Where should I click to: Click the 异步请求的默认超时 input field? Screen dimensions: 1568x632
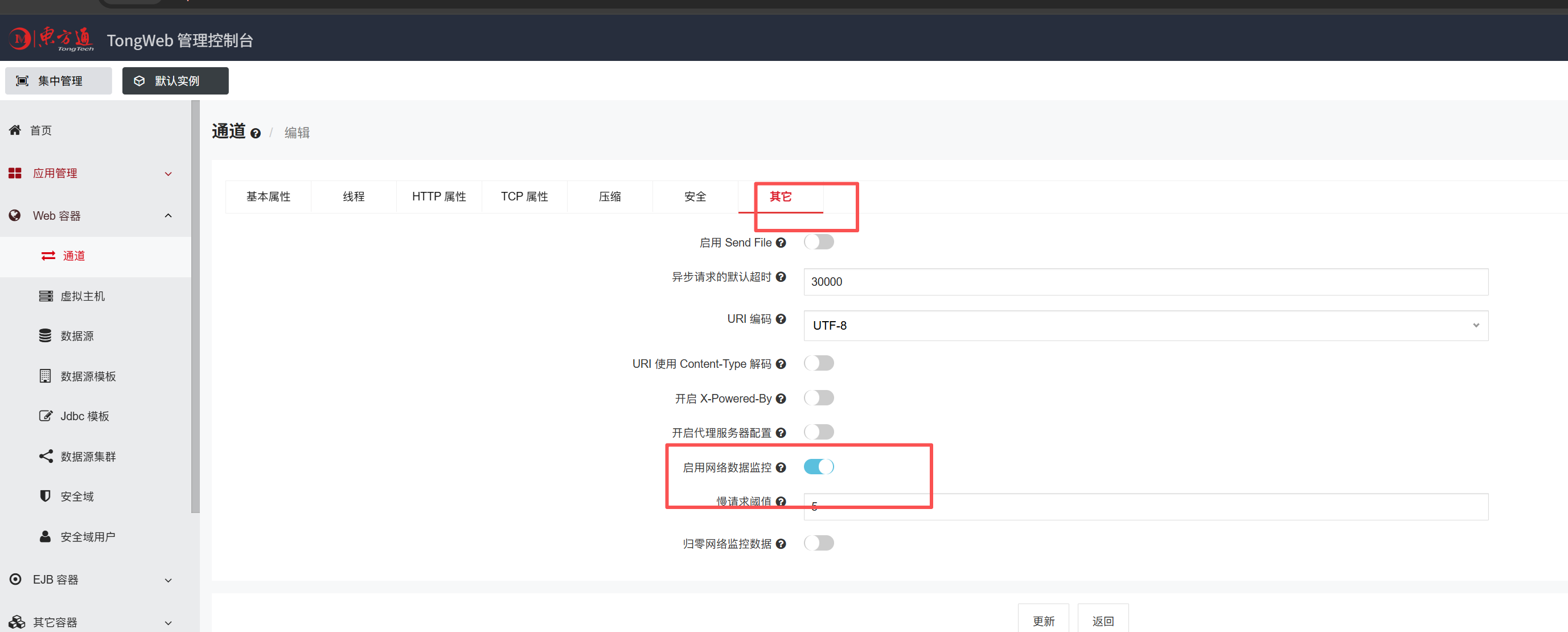click(x=1145, y=282)
